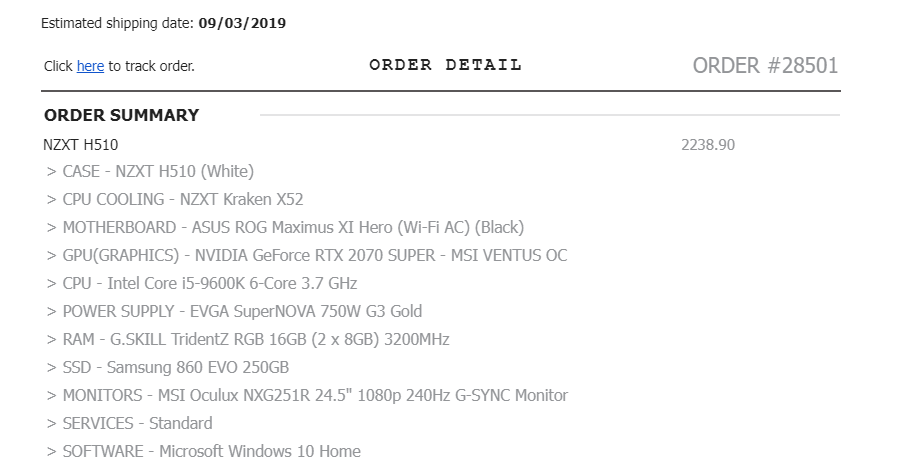
Task: Select the GPU RTX 2070 SUPER line
Action: pos(307,255)
